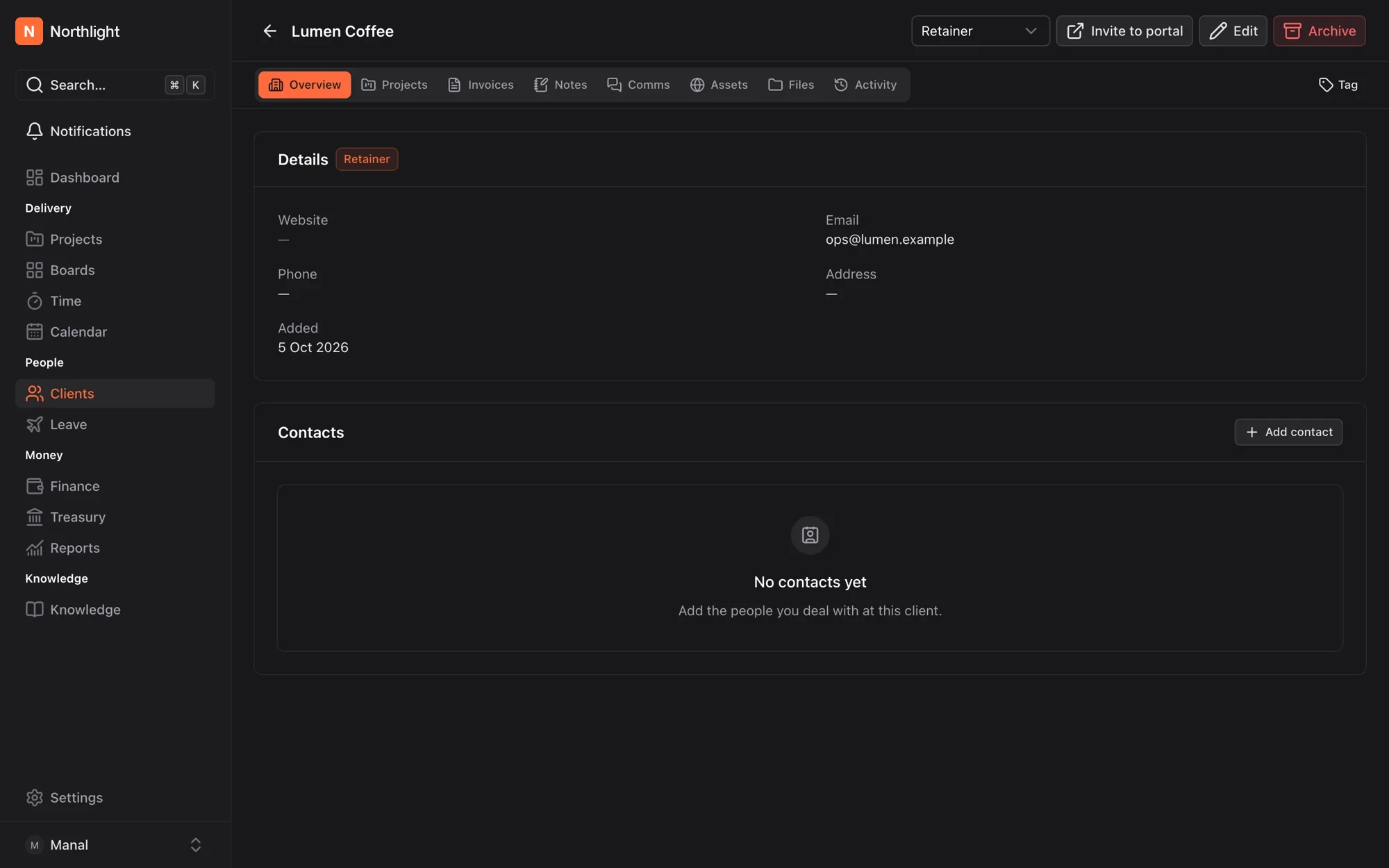The image size is (1389, 868).
Task: Click the Delivery section heading
Action: (48, 208)
